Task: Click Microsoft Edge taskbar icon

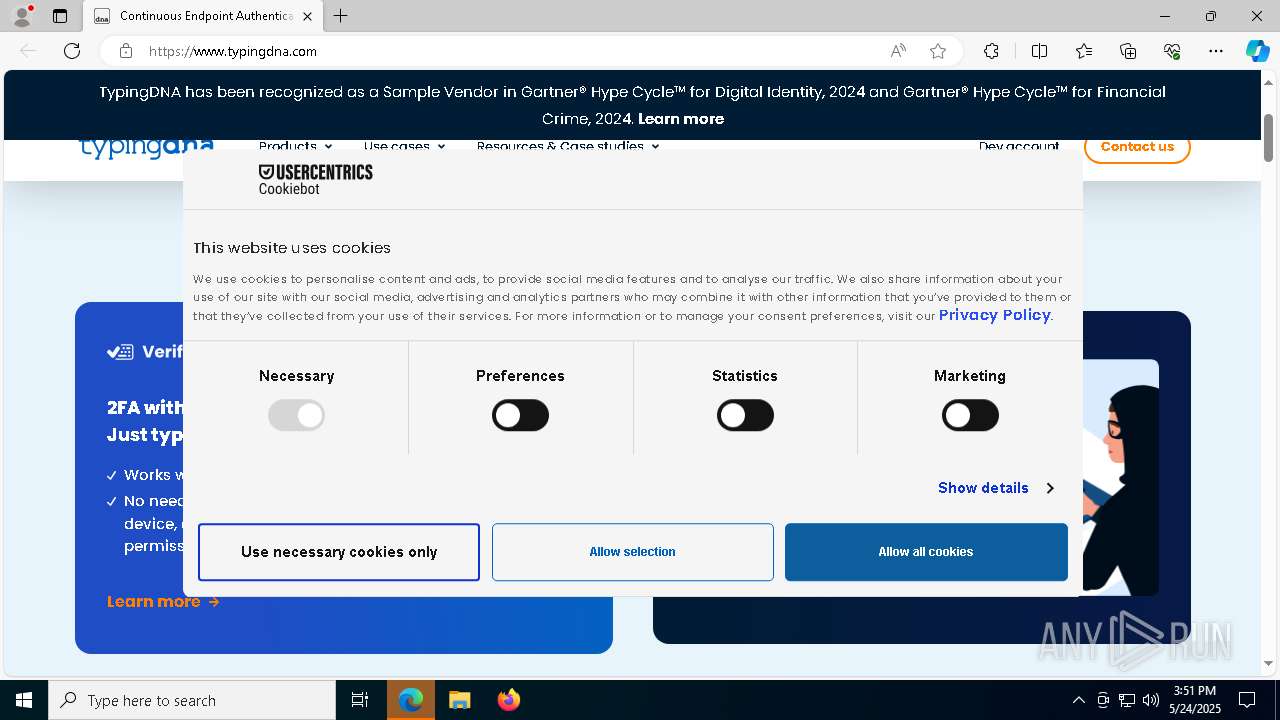Action: click(411, 700)
